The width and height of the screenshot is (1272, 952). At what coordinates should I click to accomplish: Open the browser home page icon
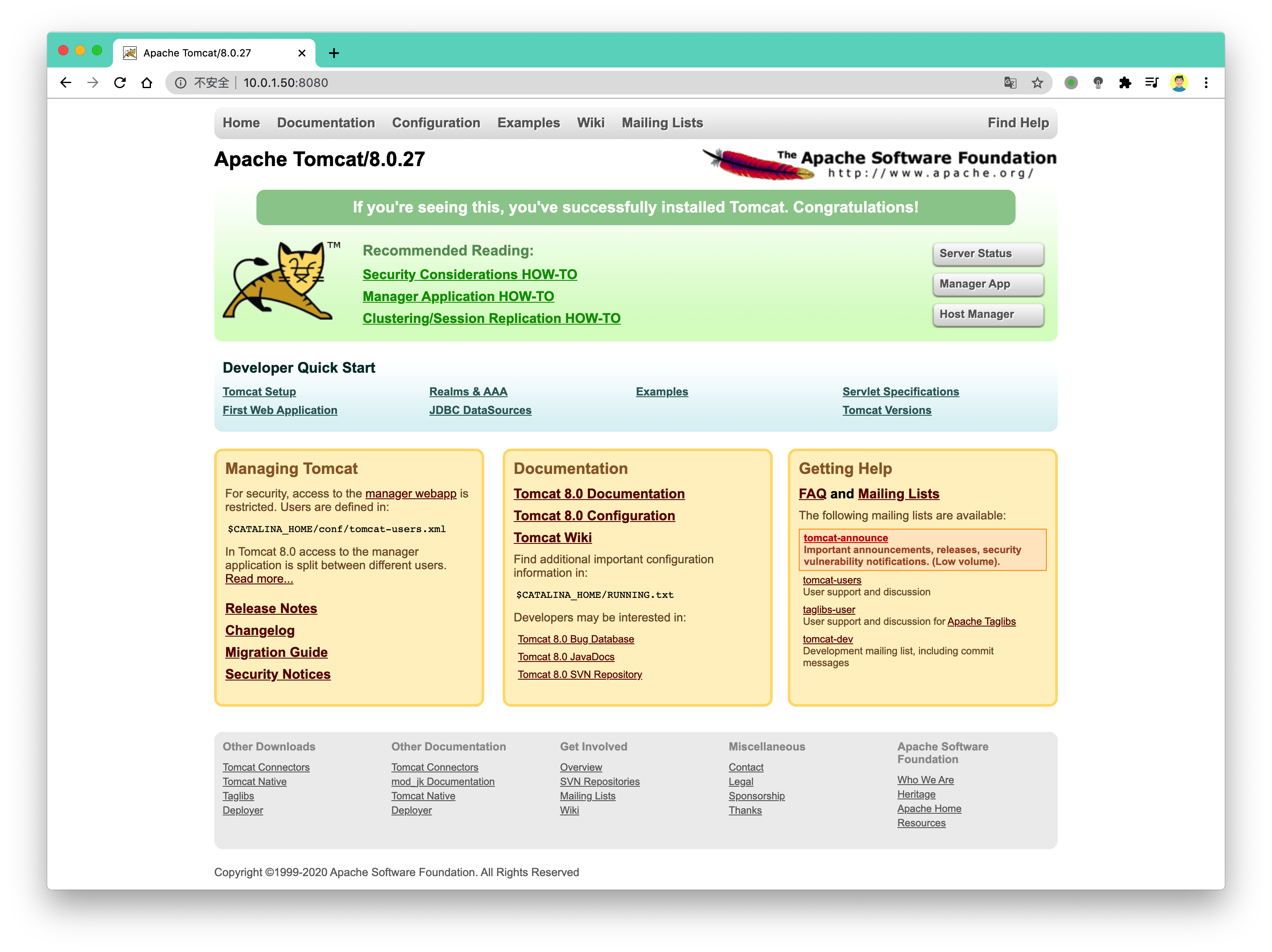(x=147, y=83)
